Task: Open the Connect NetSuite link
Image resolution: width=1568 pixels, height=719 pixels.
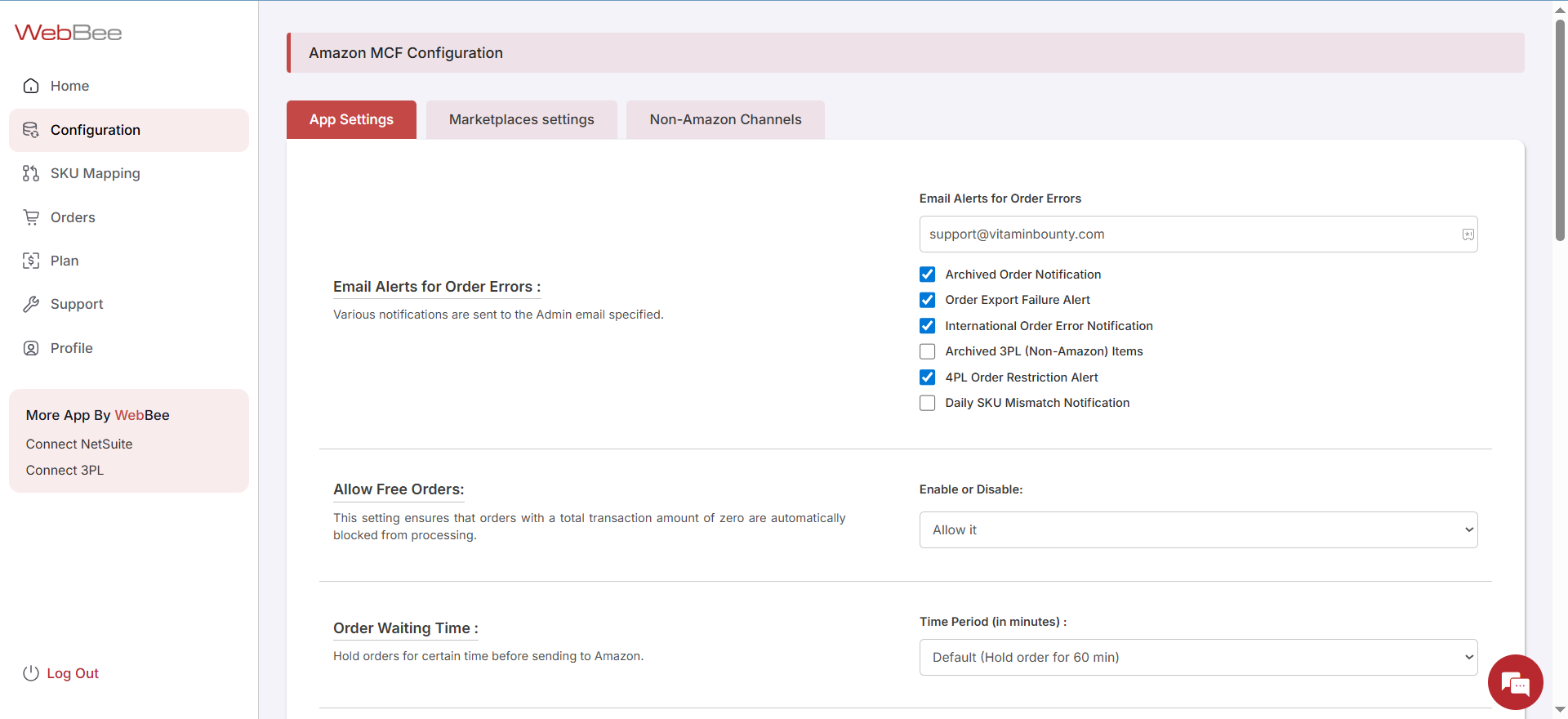Action: [x=79, y=444]
